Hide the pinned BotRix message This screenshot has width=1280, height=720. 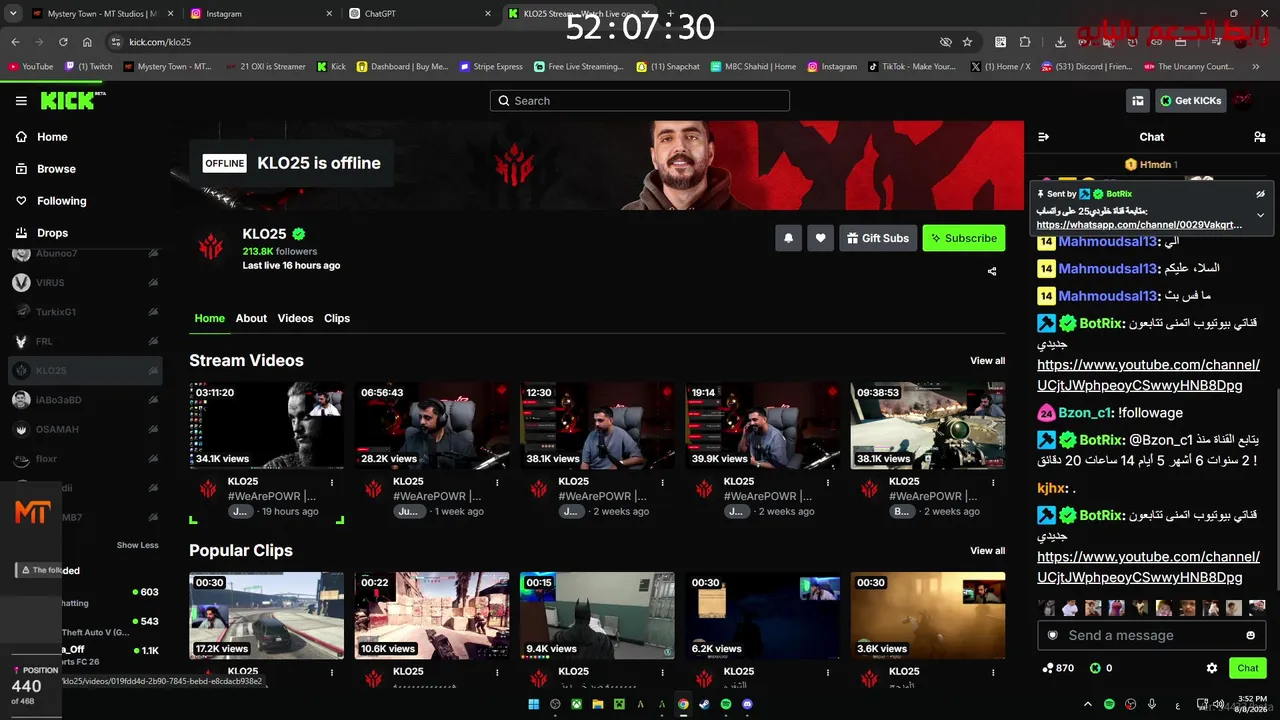(1260, 194)
